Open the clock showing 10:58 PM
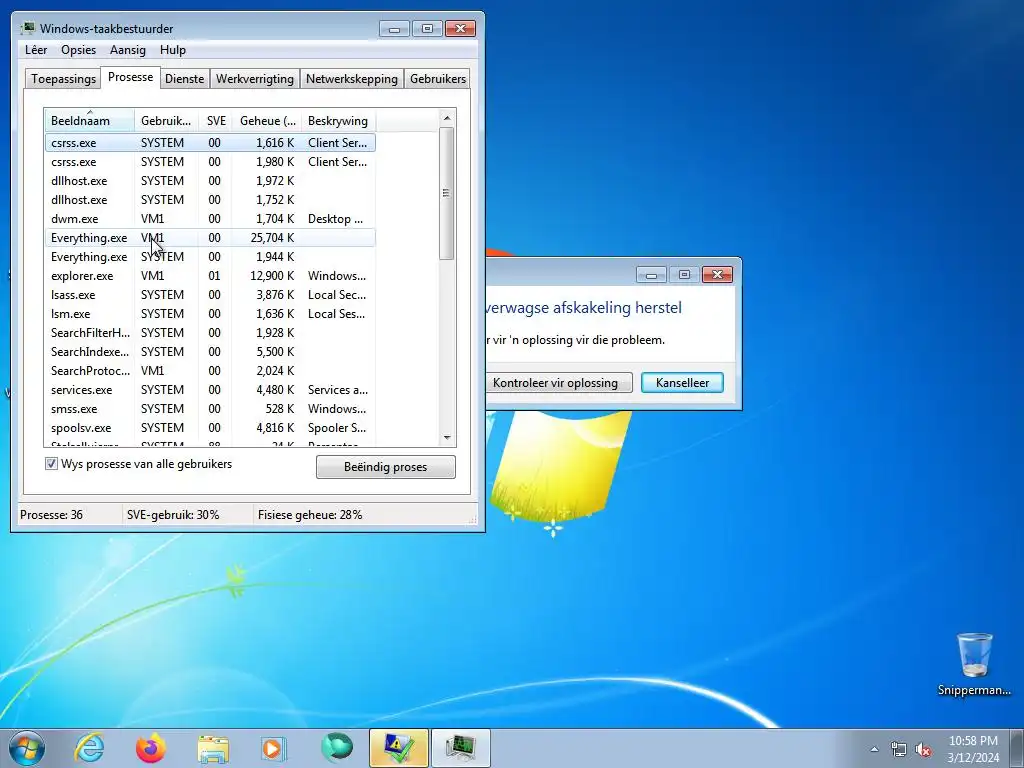This screenshot has width=1024, height=768. click(973, 741)
